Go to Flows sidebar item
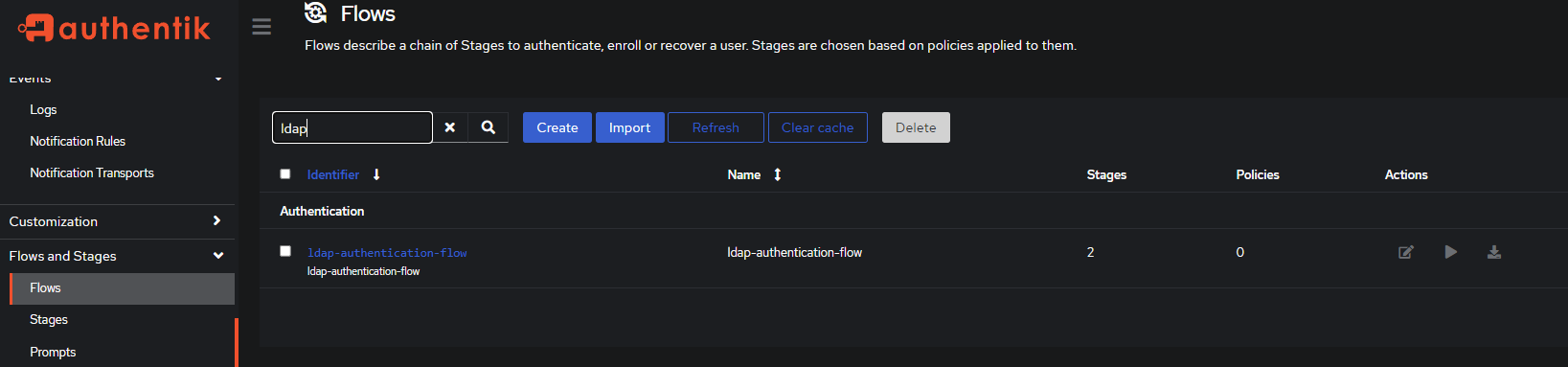The height and width of the screenshot is (367, 1568). 122,288
